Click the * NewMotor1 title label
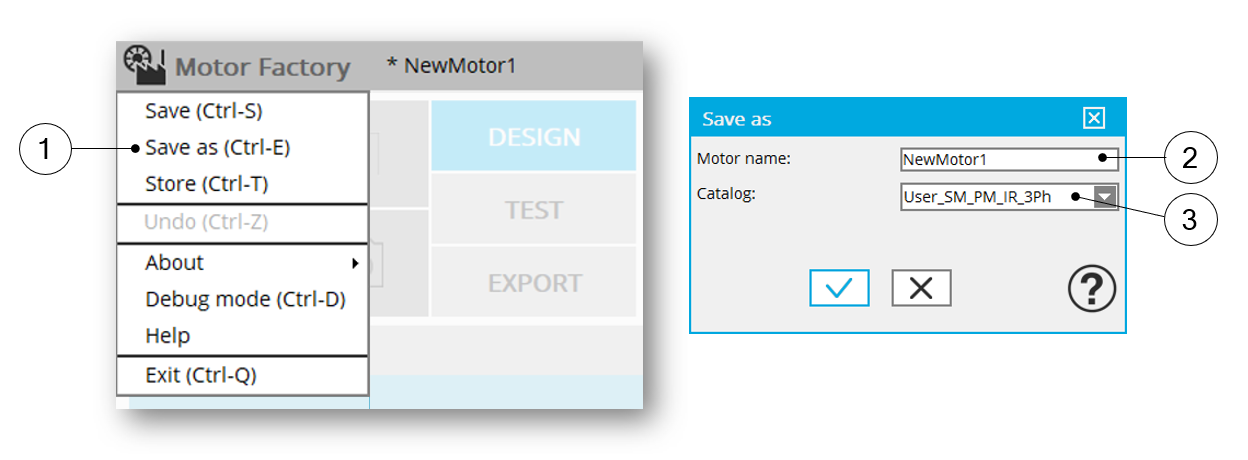The width and height of the screenshot is (1248, 460). (x=452, y=66)
